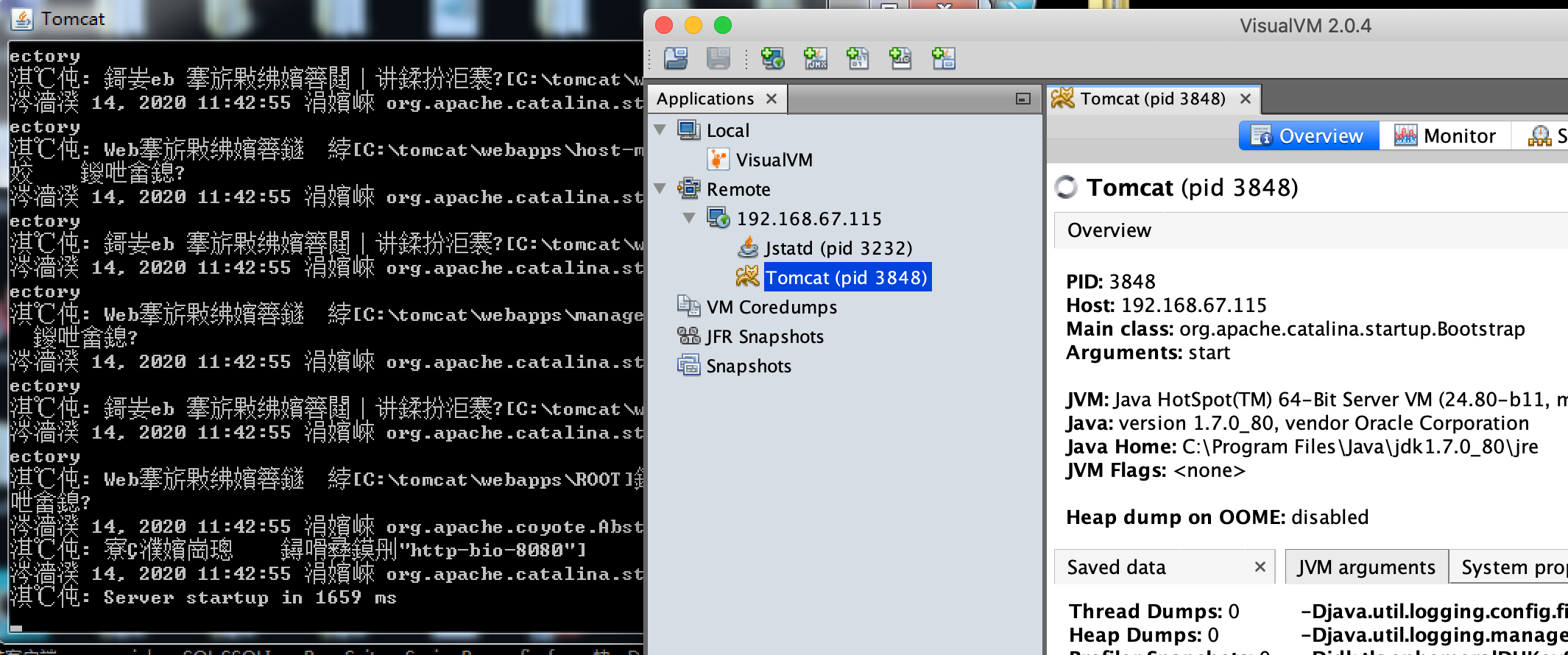Click Heap dump on OOME: disabled
The height and width of the screenshot is (655, 1568).
pyautogui.click(x=1218, y=517)
